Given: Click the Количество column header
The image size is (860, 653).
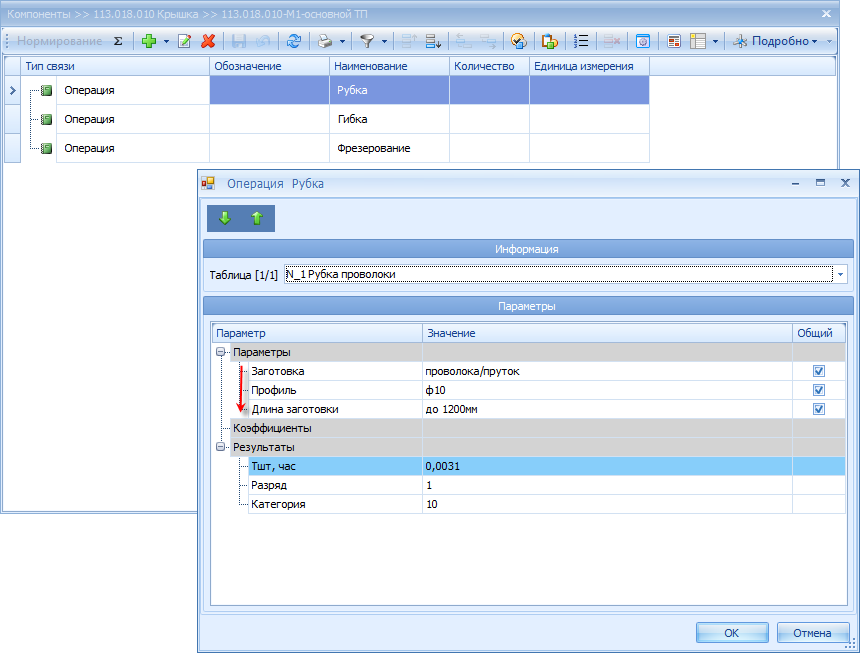Looking at the screenshot, I should (x=489, y=66).
